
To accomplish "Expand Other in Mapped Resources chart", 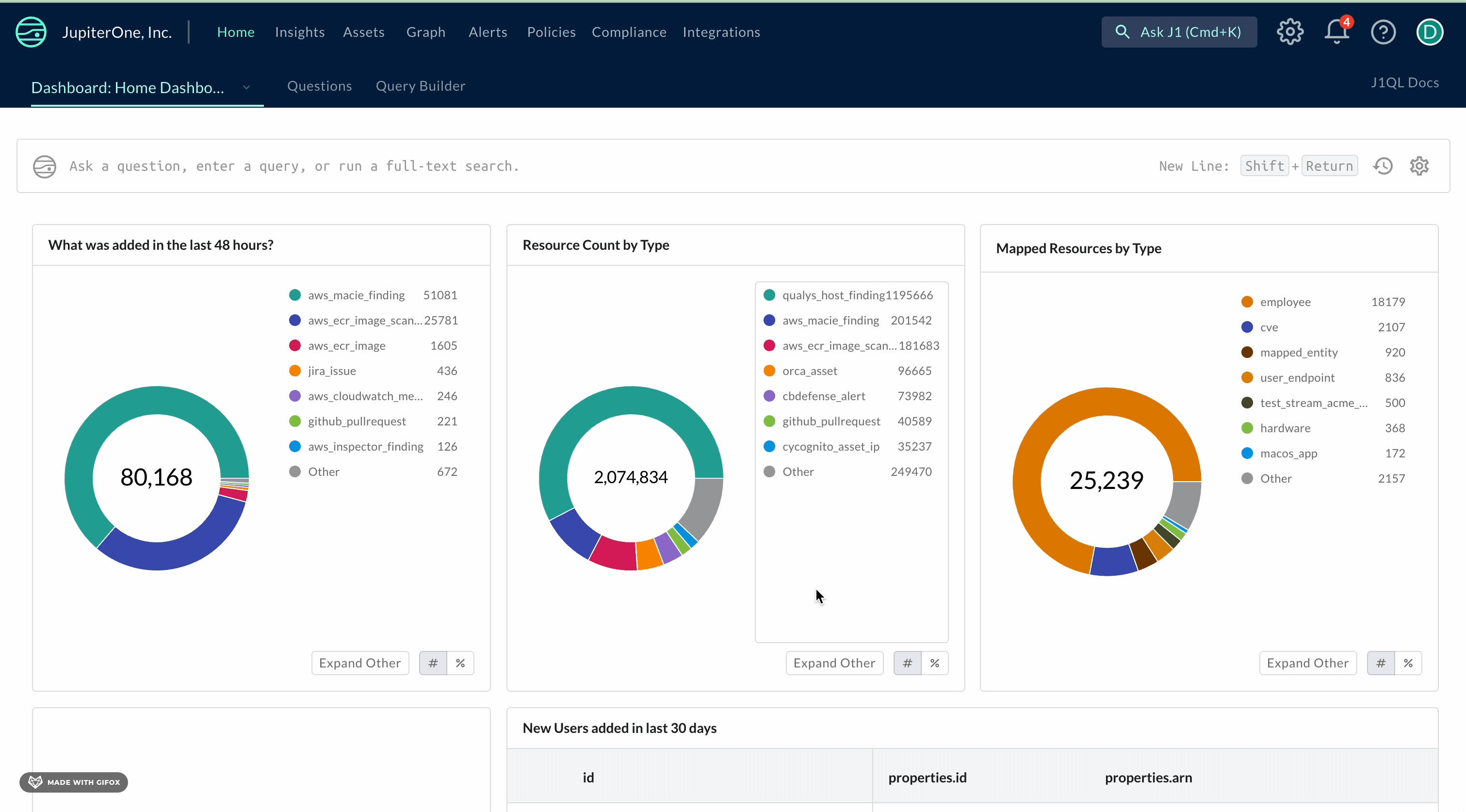I will [x=1308, y=662].
